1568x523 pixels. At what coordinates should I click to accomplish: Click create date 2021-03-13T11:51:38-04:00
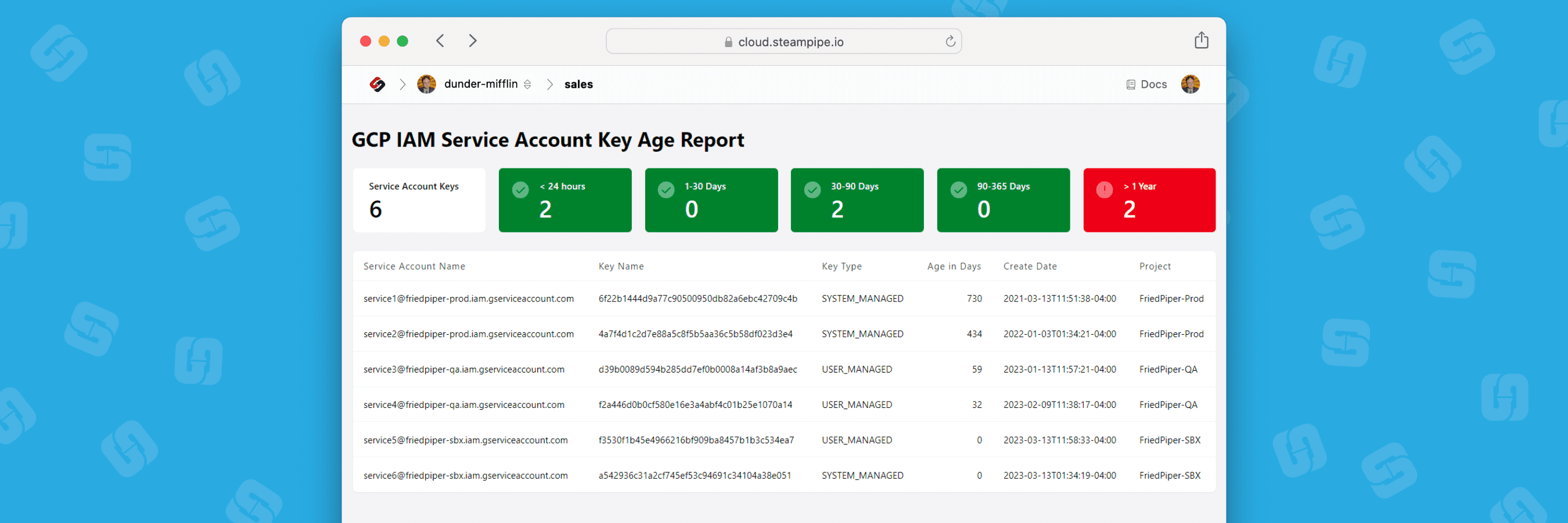1059,298
